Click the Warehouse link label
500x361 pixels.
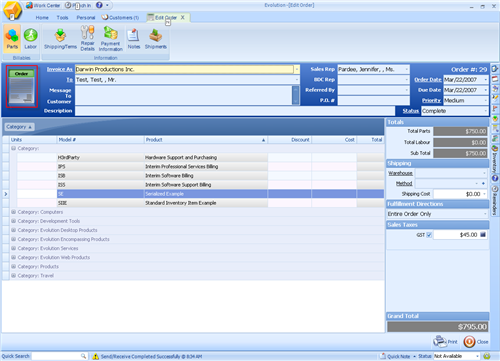click(400, 173)
